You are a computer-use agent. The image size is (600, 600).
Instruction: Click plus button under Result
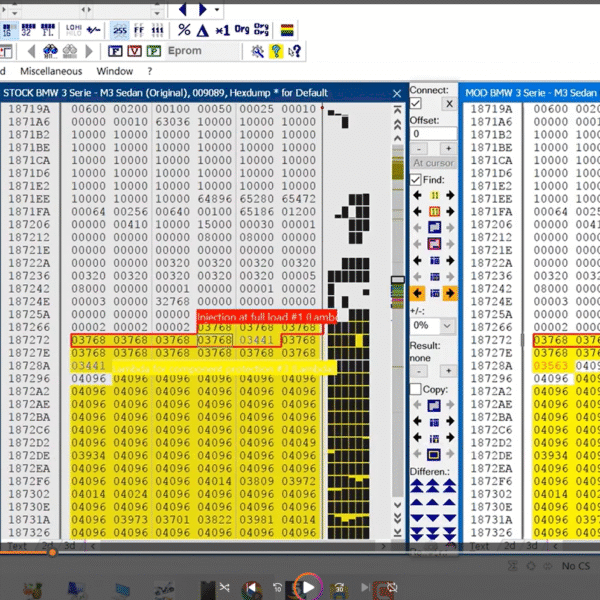point(448,371)
